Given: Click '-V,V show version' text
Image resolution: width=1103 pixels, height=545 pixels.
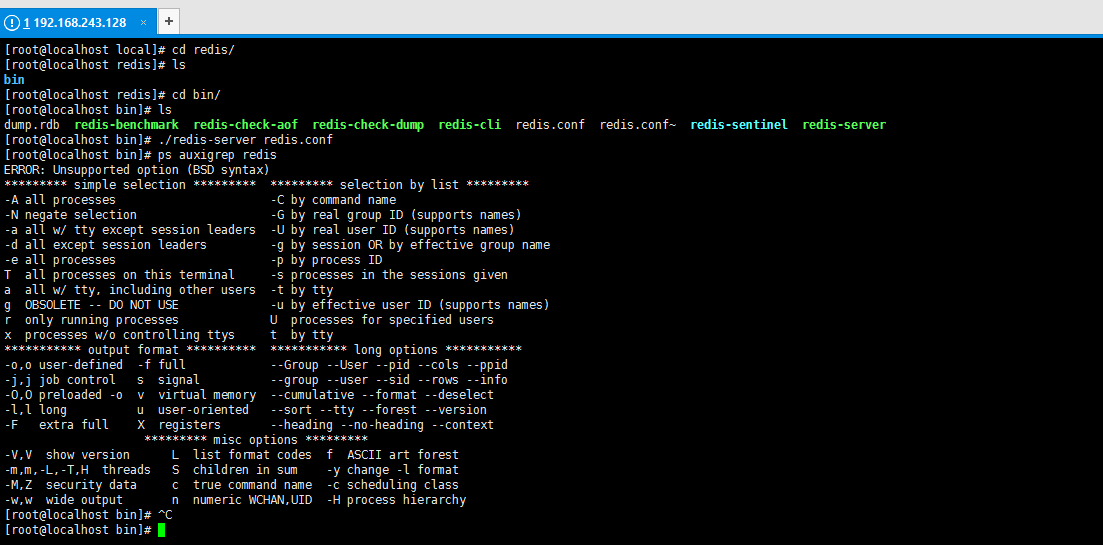Looking at the screenshot, I should click(x=67, y=455).
